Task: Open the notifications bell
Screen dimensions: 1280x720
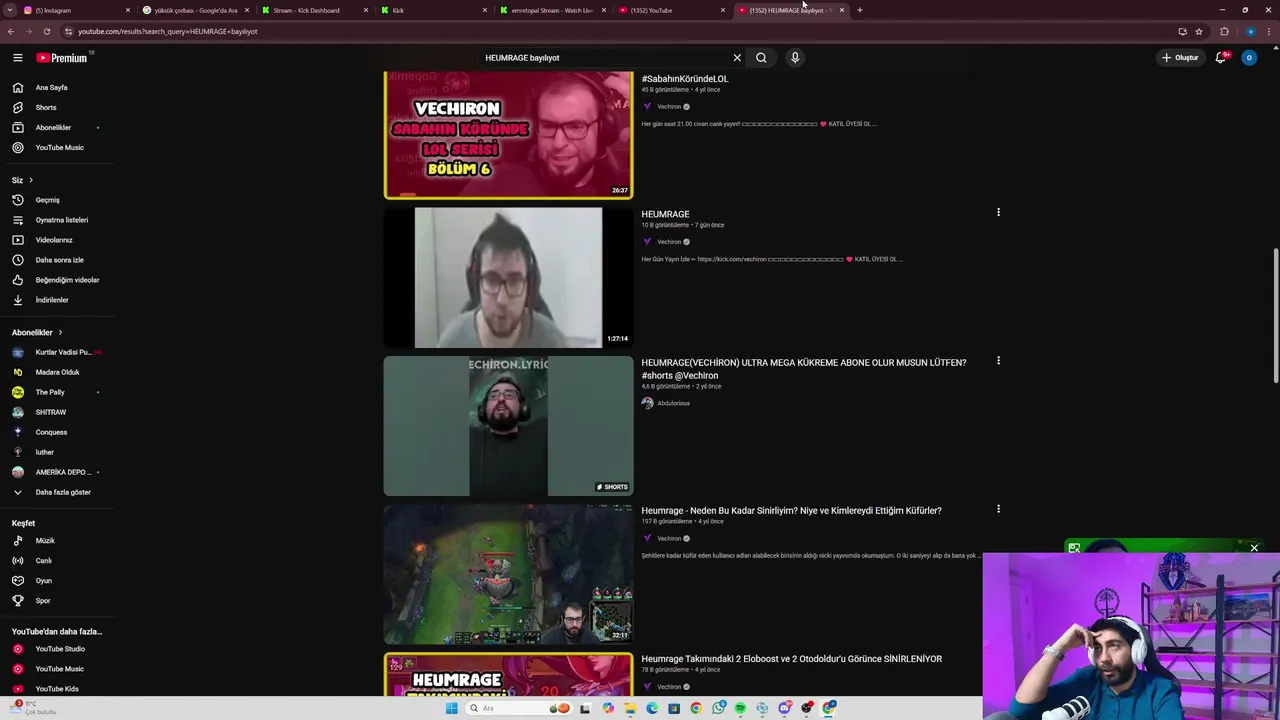Action: (1221, 58)
